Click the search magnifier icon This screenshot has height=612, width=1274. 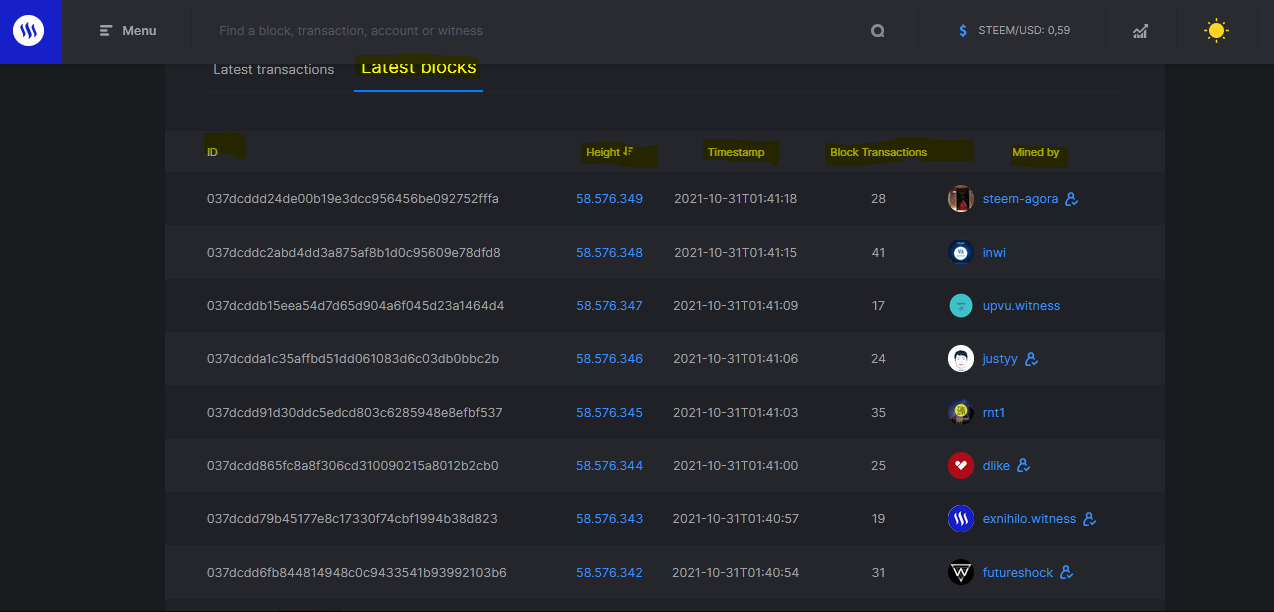[877, 31]
